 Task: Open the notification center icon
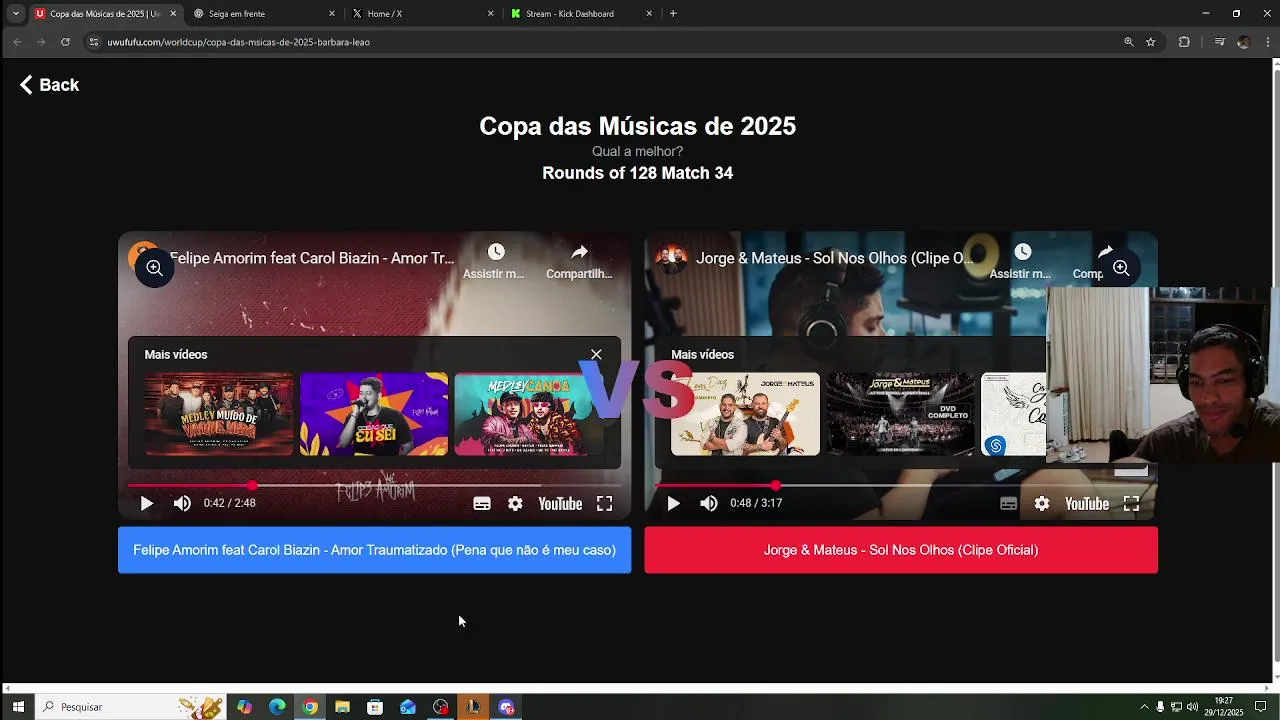click(x=1261, y=707)
